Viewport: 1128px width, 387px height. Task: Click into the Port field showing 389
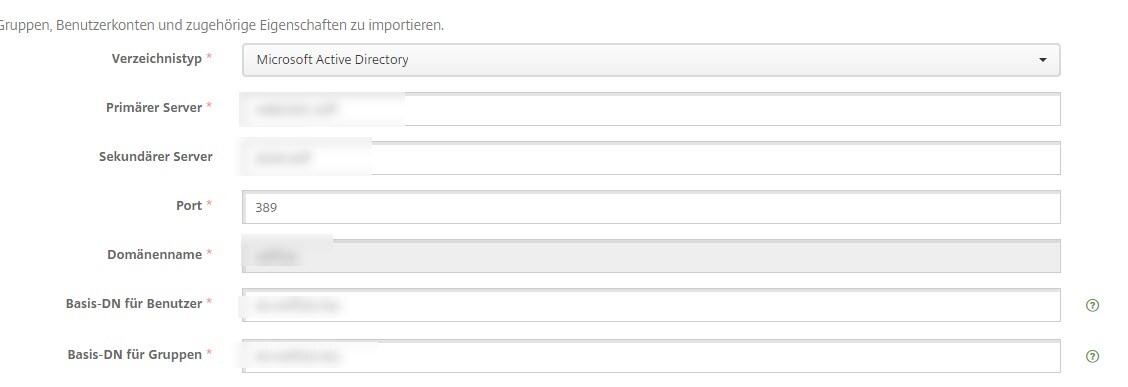click(651, 207)
